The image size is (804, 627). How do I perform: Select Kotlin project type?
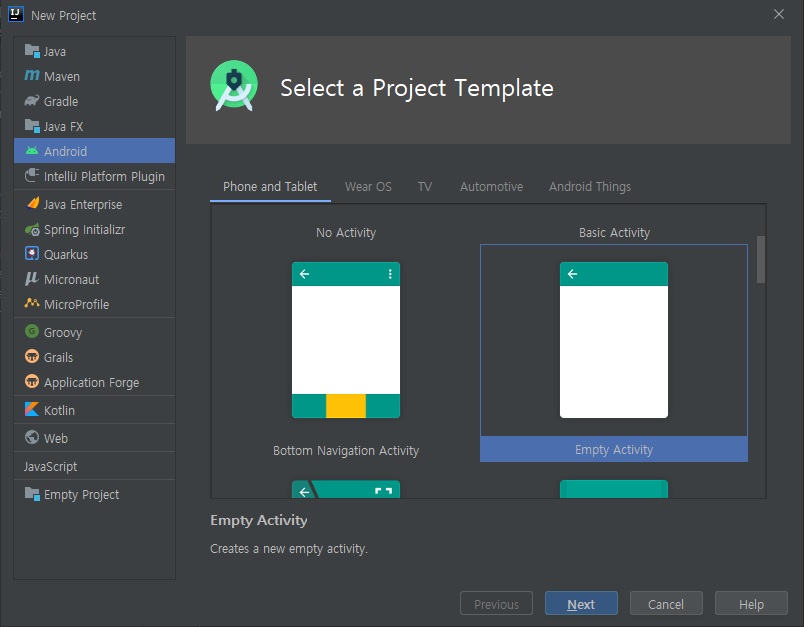[94, 410]
